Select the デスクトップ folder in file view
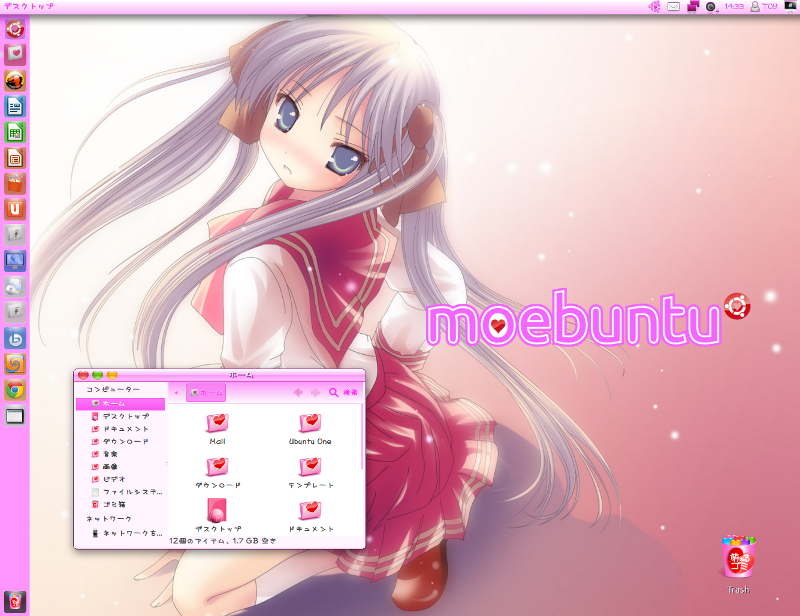 (218, 515)
